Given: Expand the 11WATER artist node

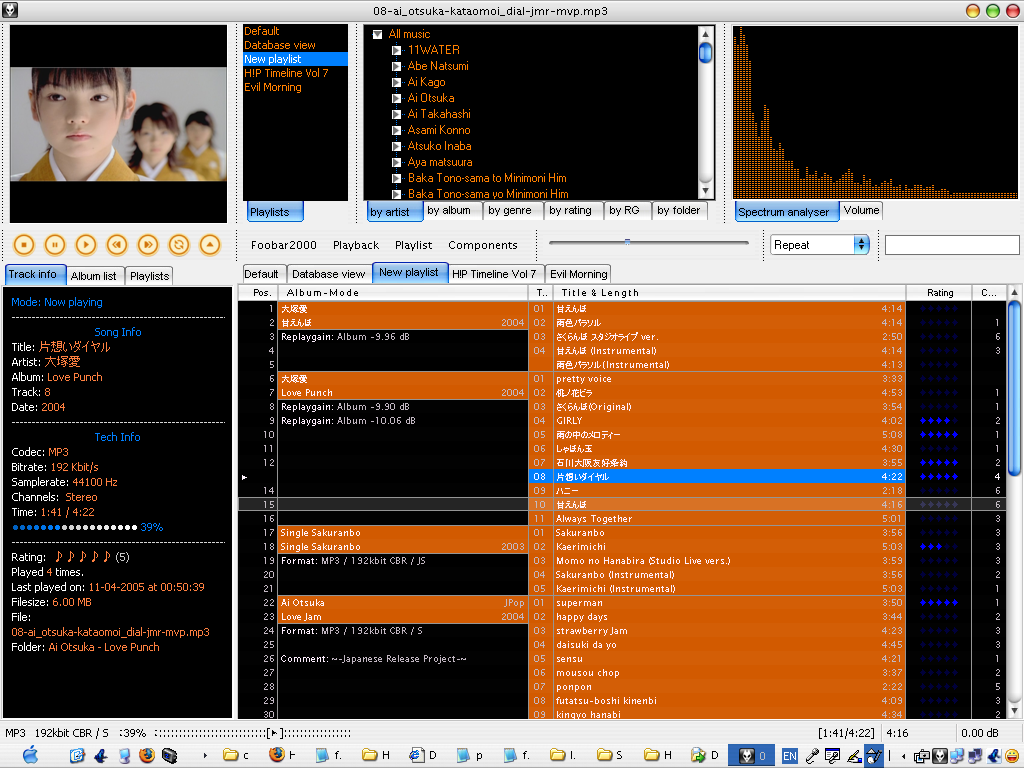Looking at the screenshot, I should point(397,50).
